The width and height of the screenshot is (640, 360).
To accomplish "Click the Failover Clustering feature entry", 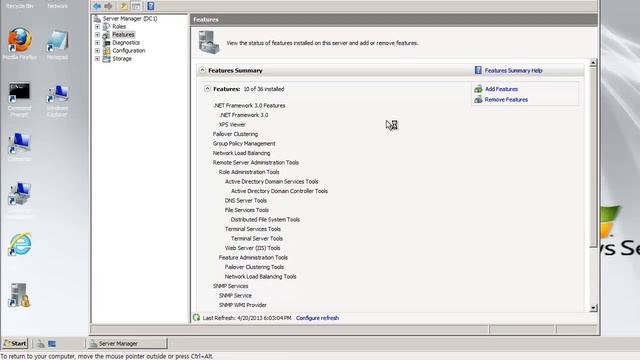I will (x=235, y=134).
